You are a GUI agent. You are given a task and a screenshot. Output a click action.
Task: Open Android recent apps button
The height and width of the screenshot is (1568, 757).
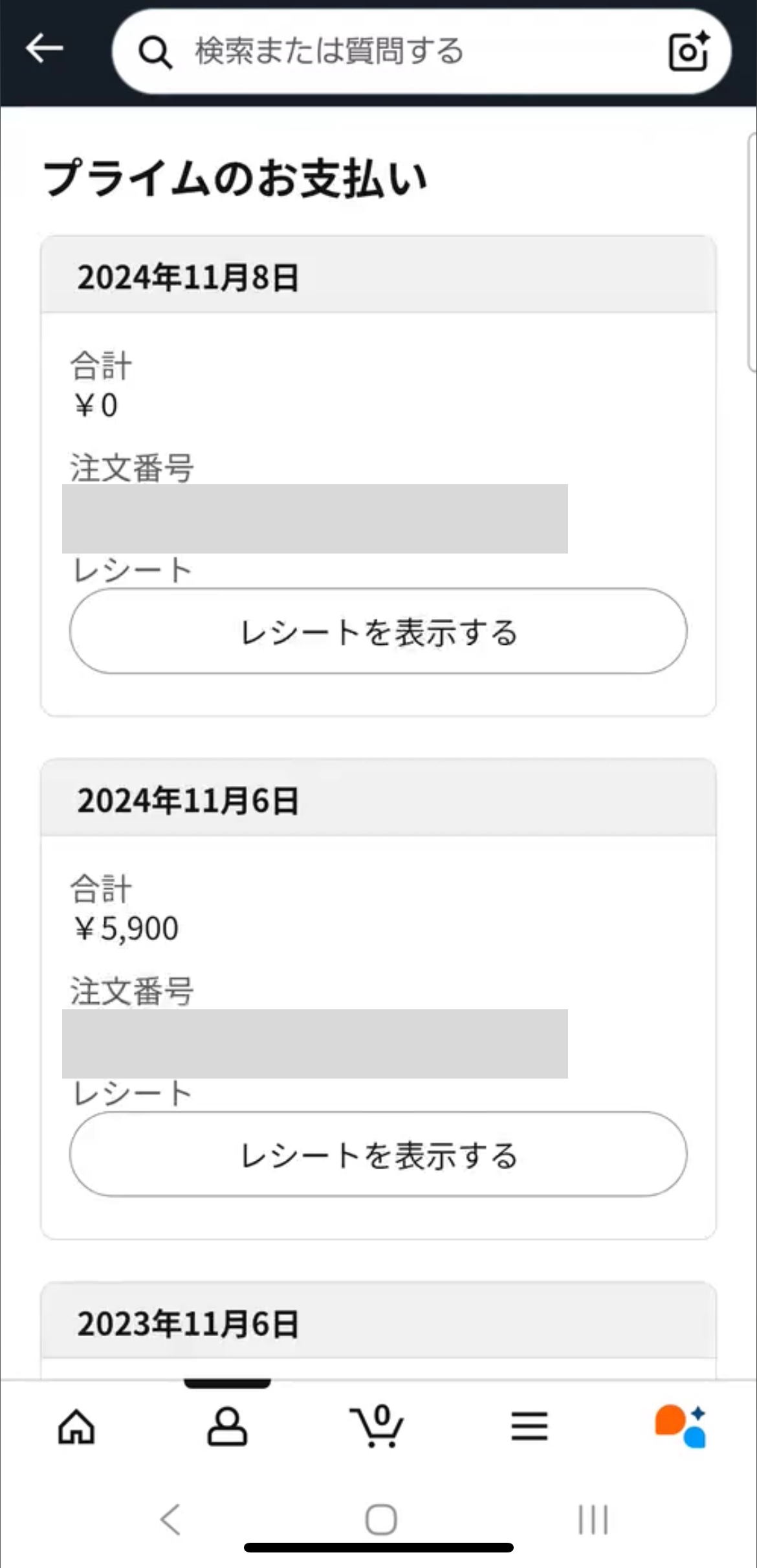point(593,1519)
